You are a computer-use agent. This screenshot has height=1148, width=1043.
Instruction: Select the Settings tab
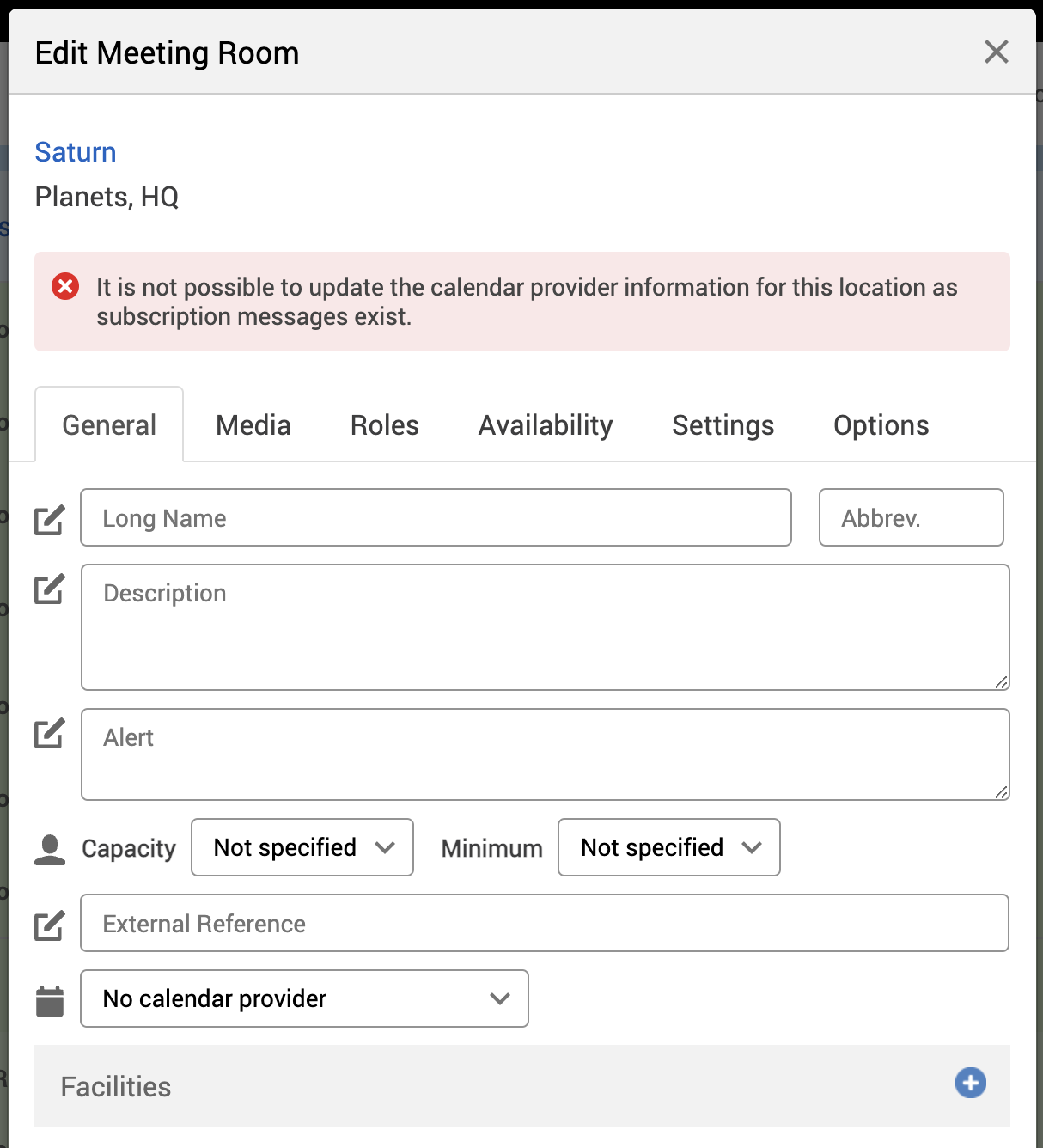point(723,425)
